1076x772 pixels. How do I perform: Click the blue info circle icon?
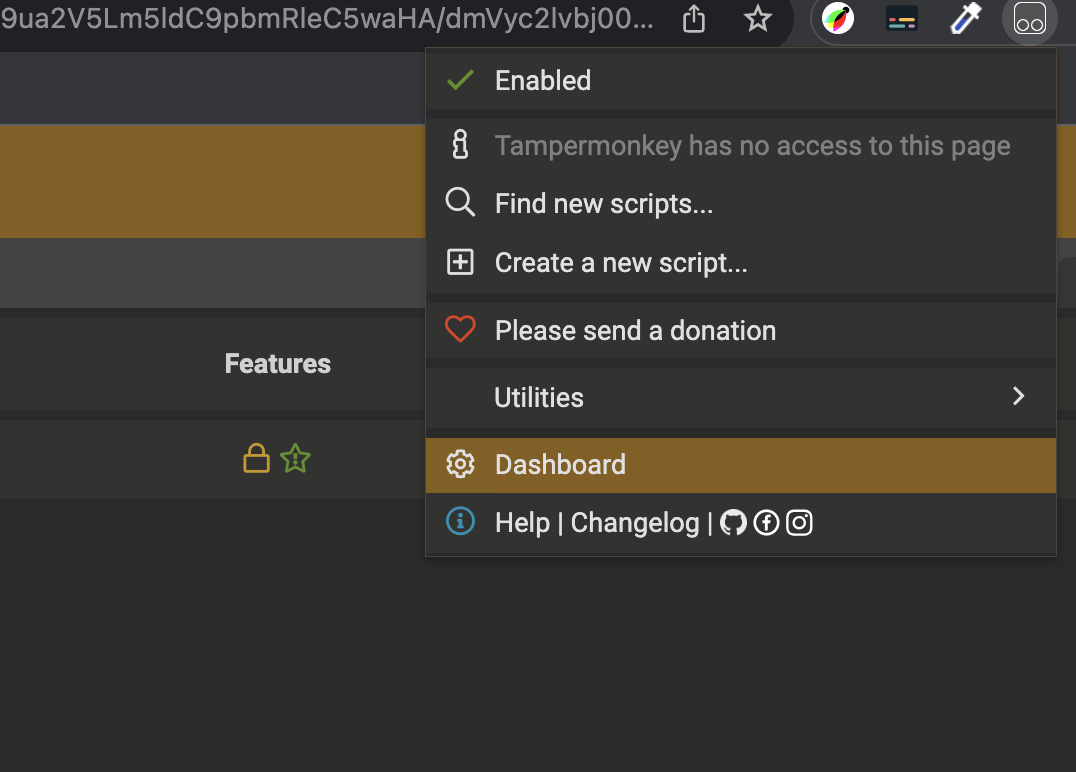[460, 521]
